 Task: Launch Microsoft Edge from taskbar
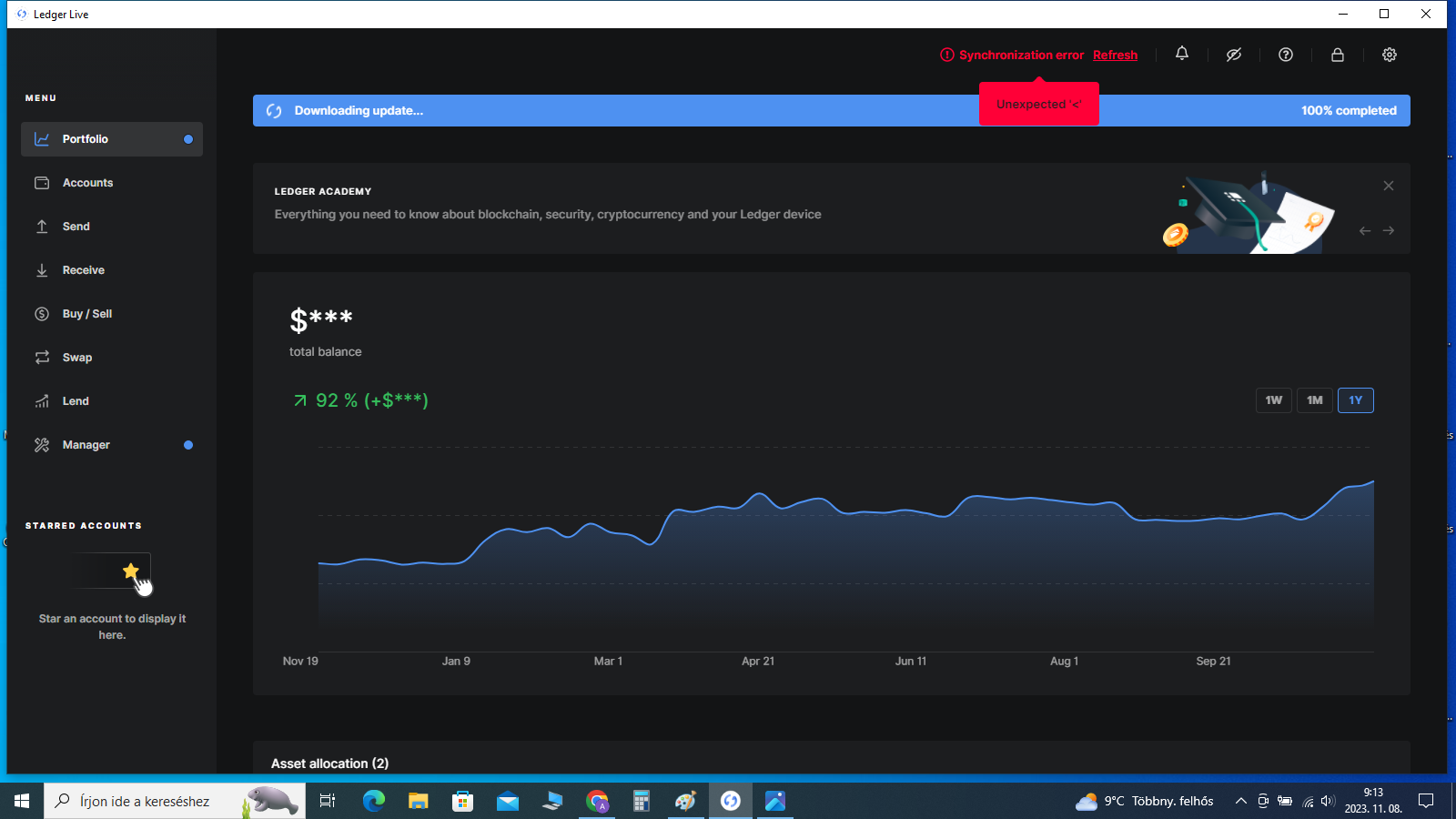tap(374, 801)
